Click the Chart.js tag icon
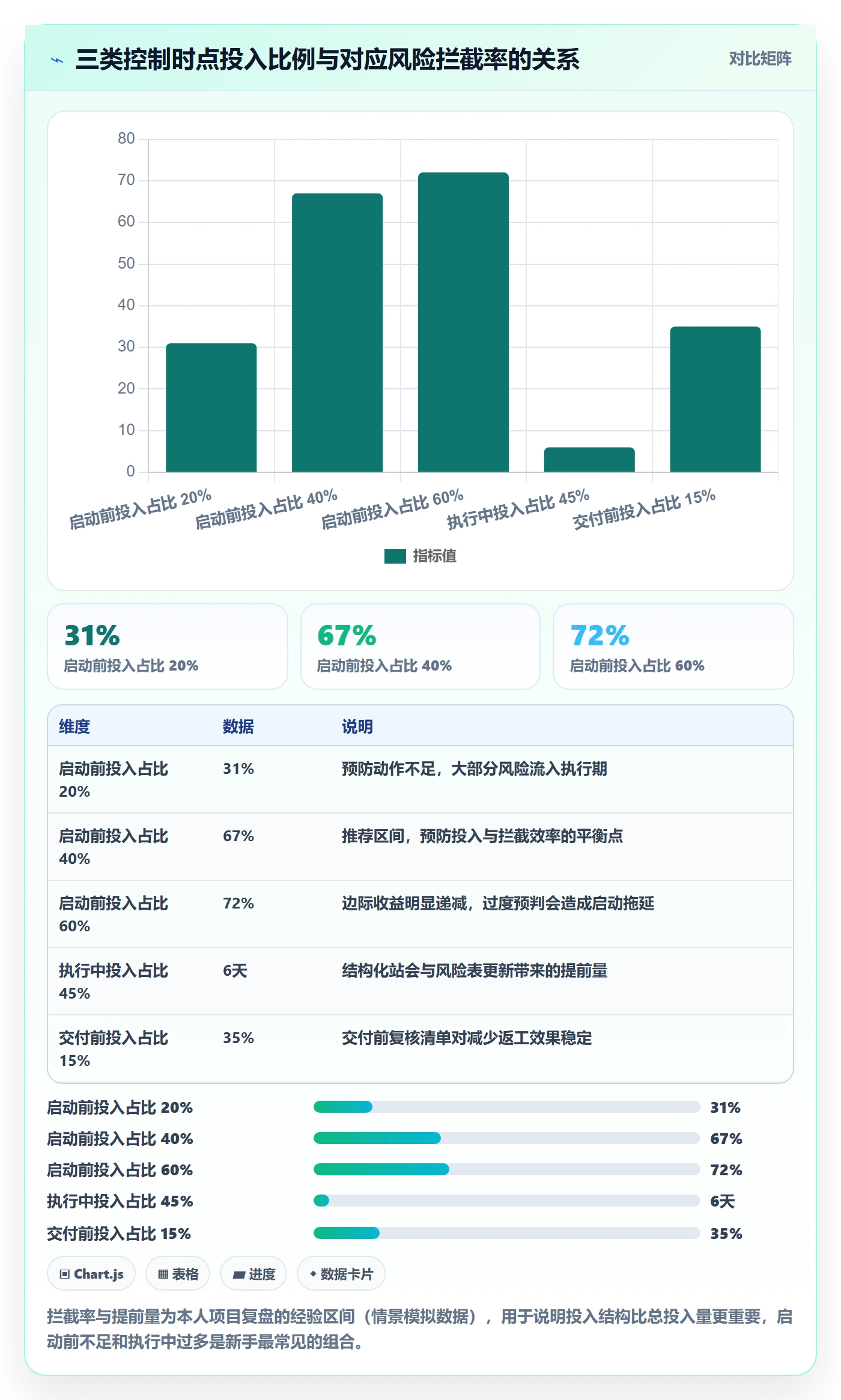 65,1274
